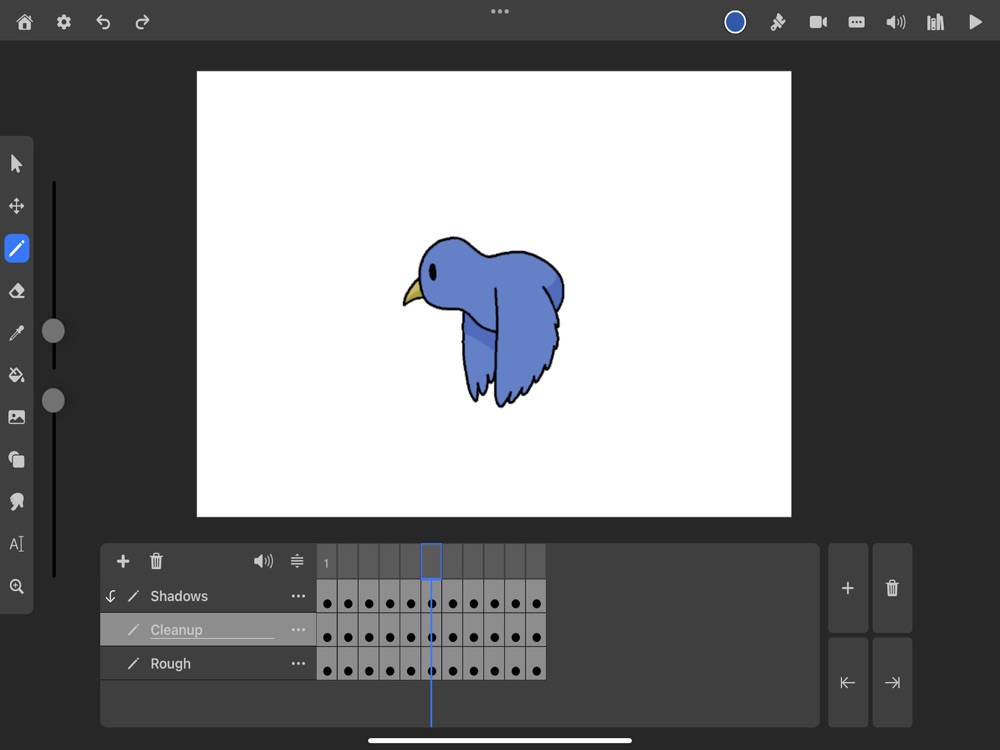
Task: Open options menu for Rough layer
Action: pyautogui.click(x=298, y=664)
